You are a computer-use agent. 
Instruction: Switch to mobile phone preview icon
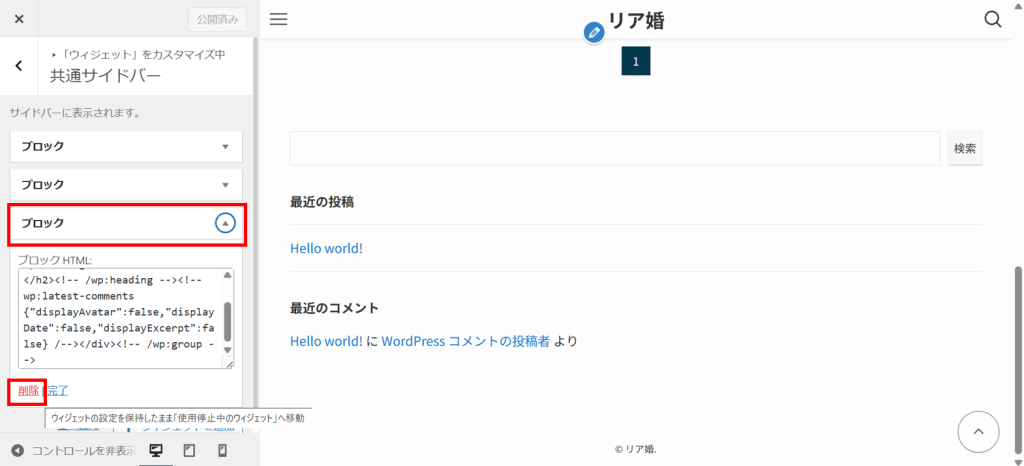pos(222,450)
